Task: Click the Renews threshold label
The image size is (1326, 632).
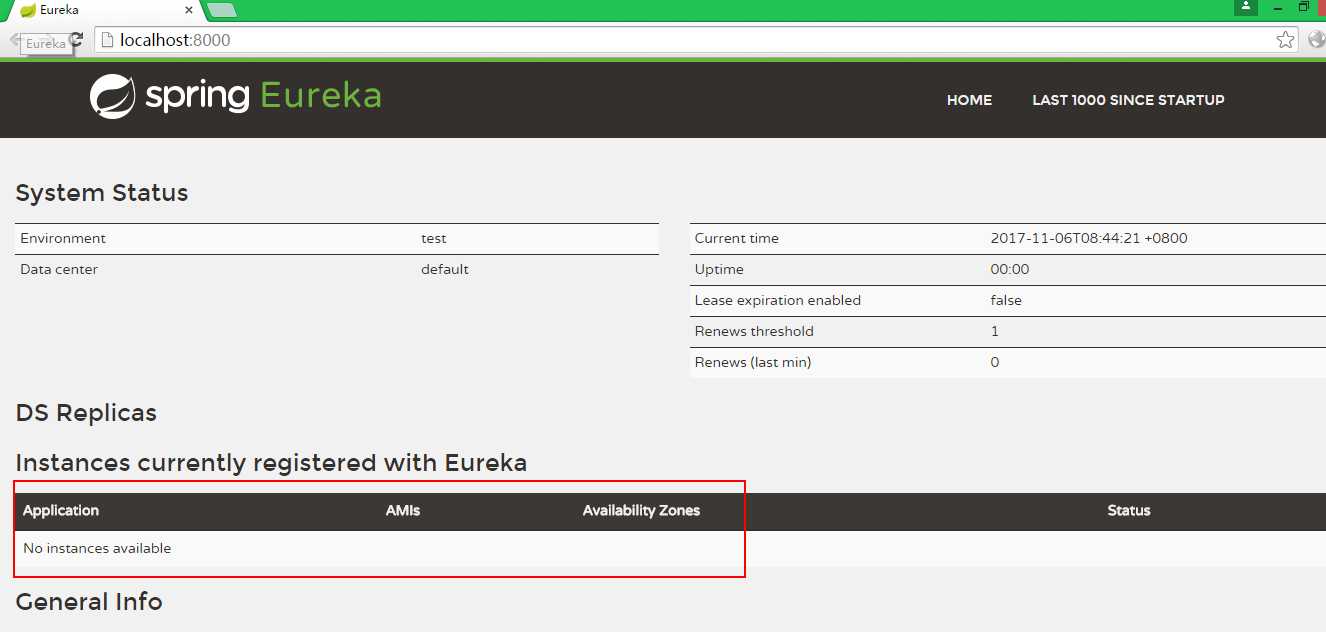Action: [x=754, y=331]
